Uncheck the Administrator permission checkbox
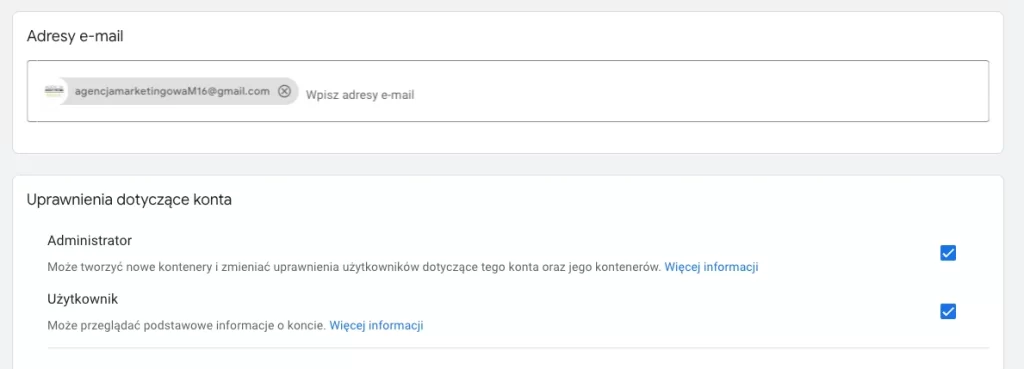1024x369 pixels. click(x=948, y=253)
